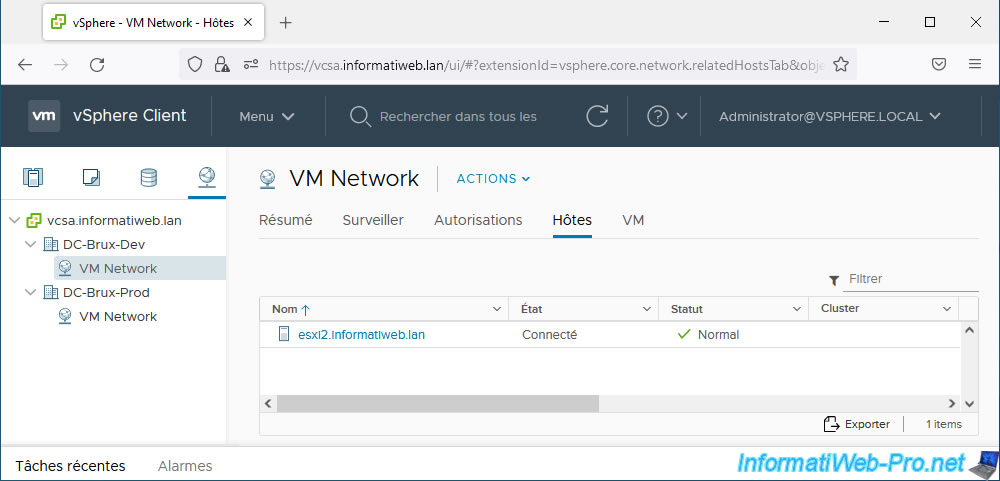Open the ACTIONS dropdown for VM Network
1000x481 pixels.
[x=493, y=179]
